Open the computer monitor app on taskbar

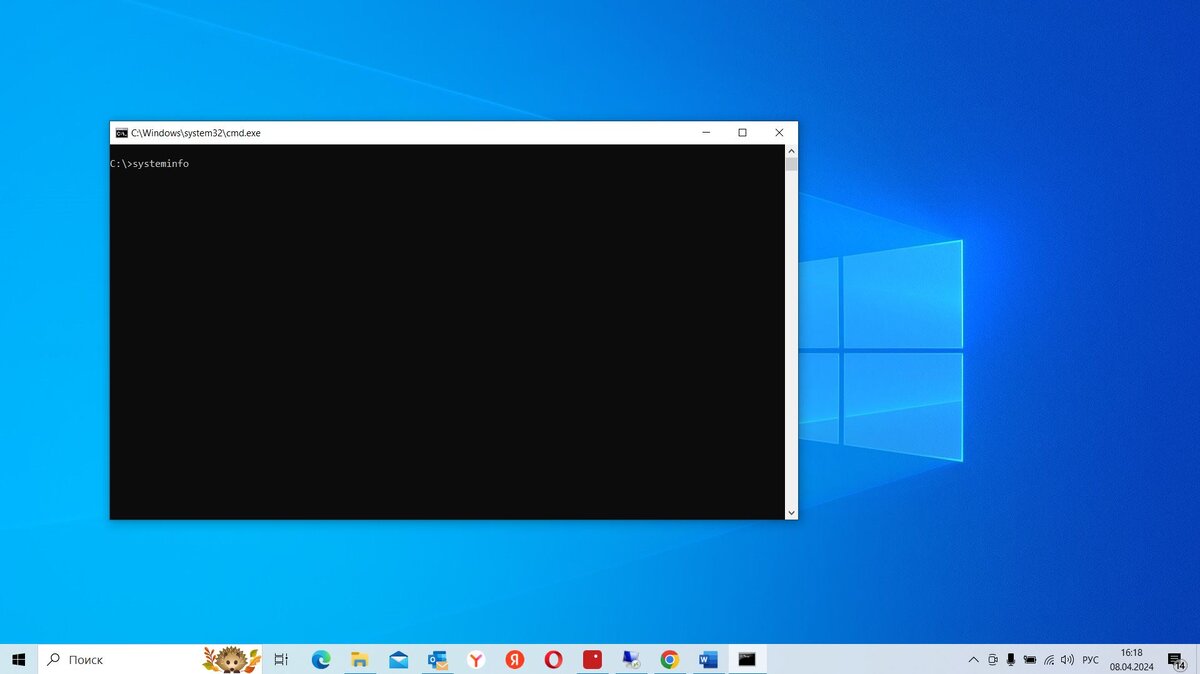pos(631,659)
